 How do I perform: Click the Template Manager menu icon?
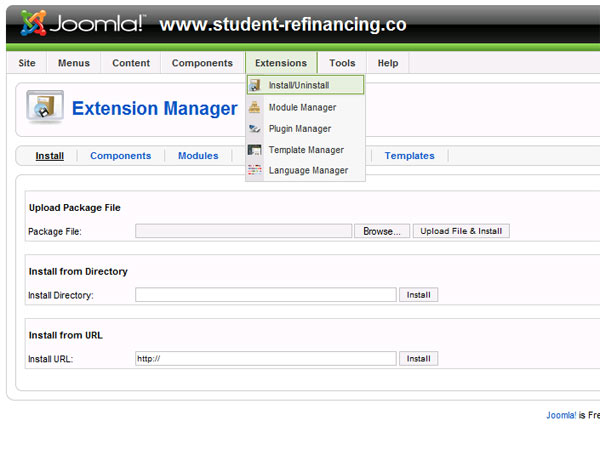[254, 150]
